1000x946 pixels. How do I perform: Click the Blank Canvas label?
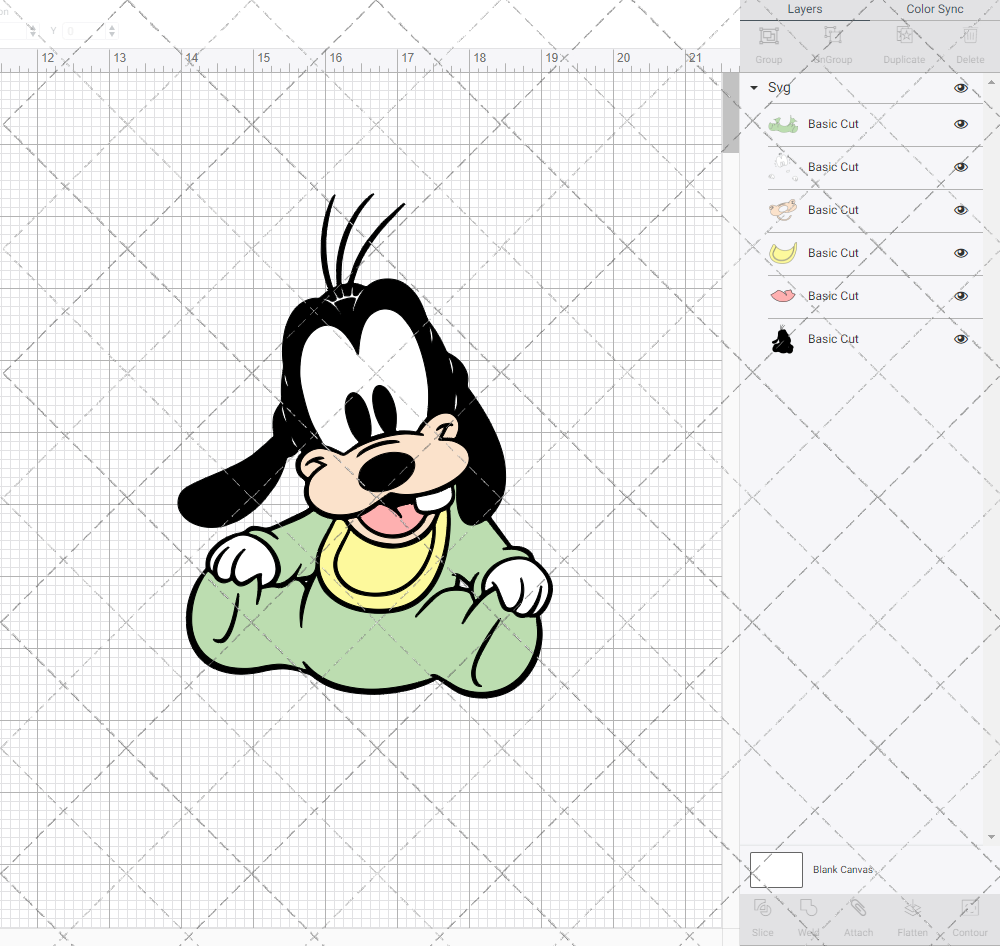(842, 869)
